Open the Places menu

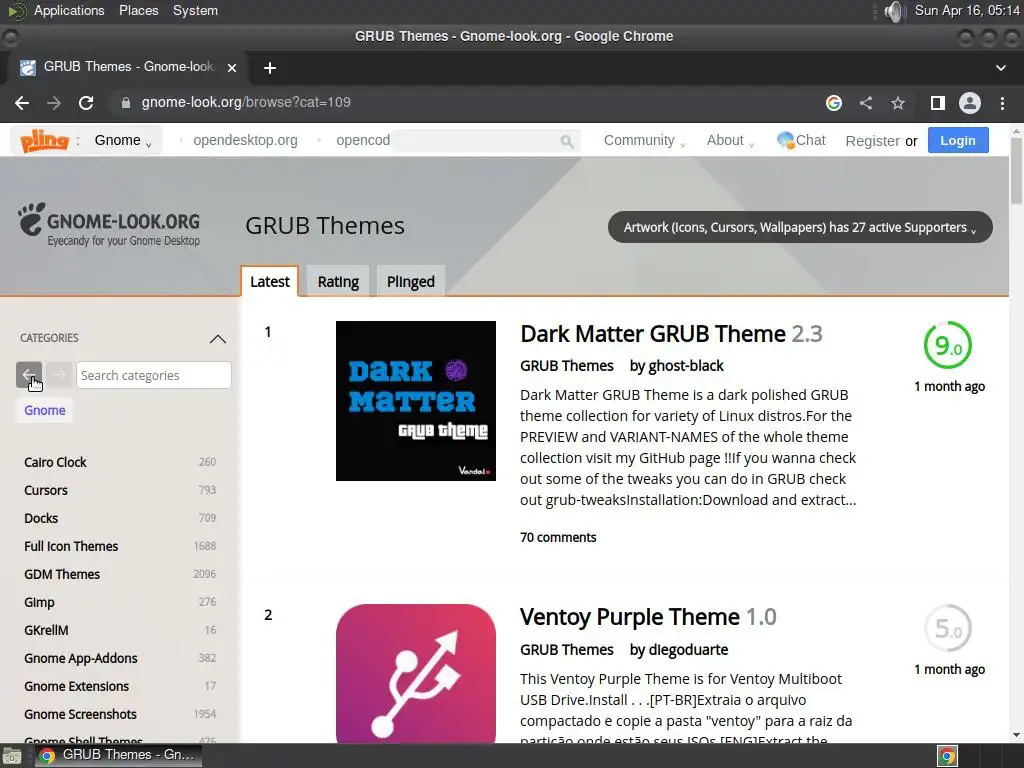click(x=138, y=10)
